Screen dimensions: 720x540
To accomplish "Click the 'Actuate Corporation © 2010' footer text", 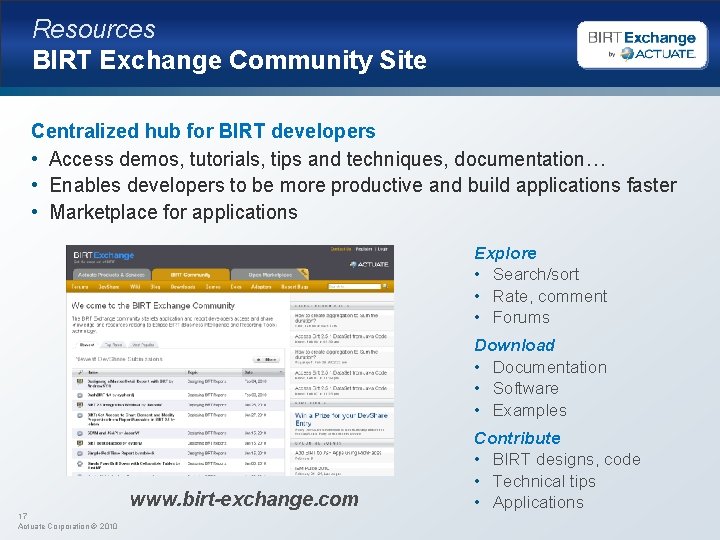I will [x=68, y=526].
